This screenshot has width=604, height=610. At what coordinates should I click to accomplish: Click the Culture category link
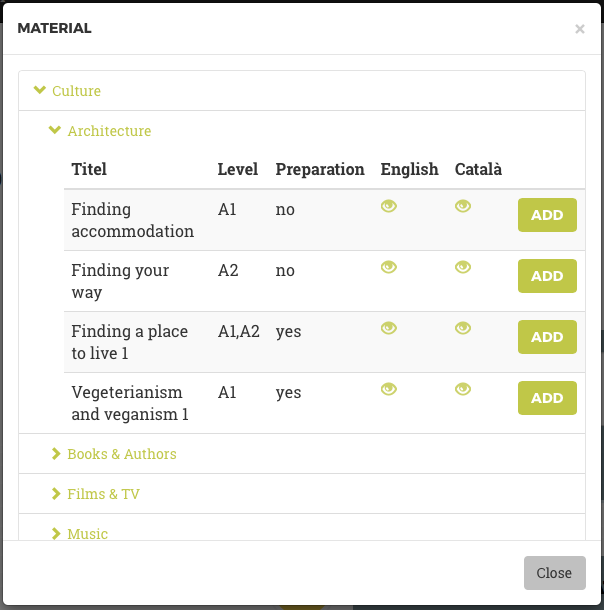point(76,91)
